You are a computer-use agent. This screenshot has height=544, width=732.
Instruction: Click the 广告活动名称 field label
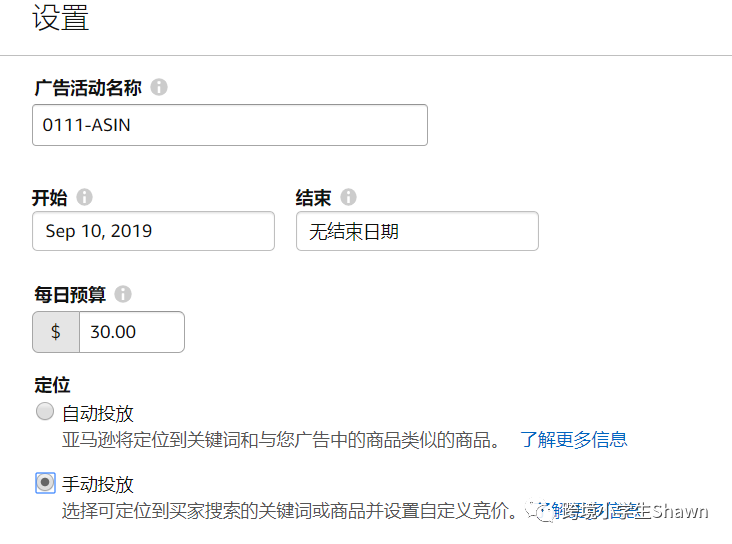(87, 87)
